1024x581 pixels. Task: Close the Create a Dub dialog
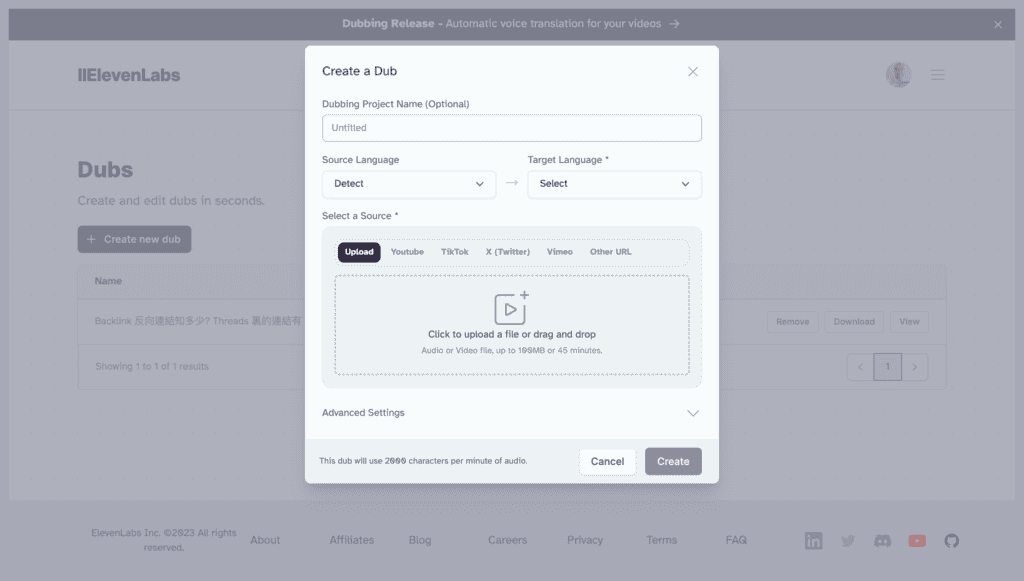pyautogui.click(x=693, y=72)
